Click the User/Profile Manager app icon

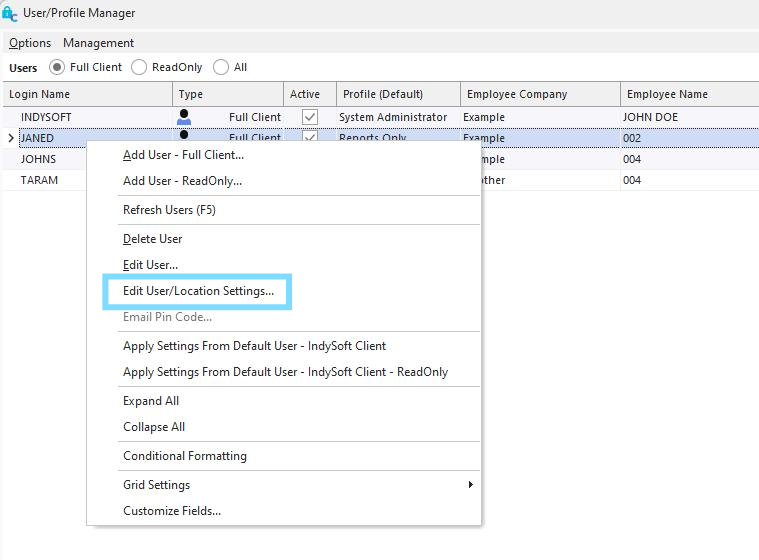pyautogui.click(x=10, y=13)
